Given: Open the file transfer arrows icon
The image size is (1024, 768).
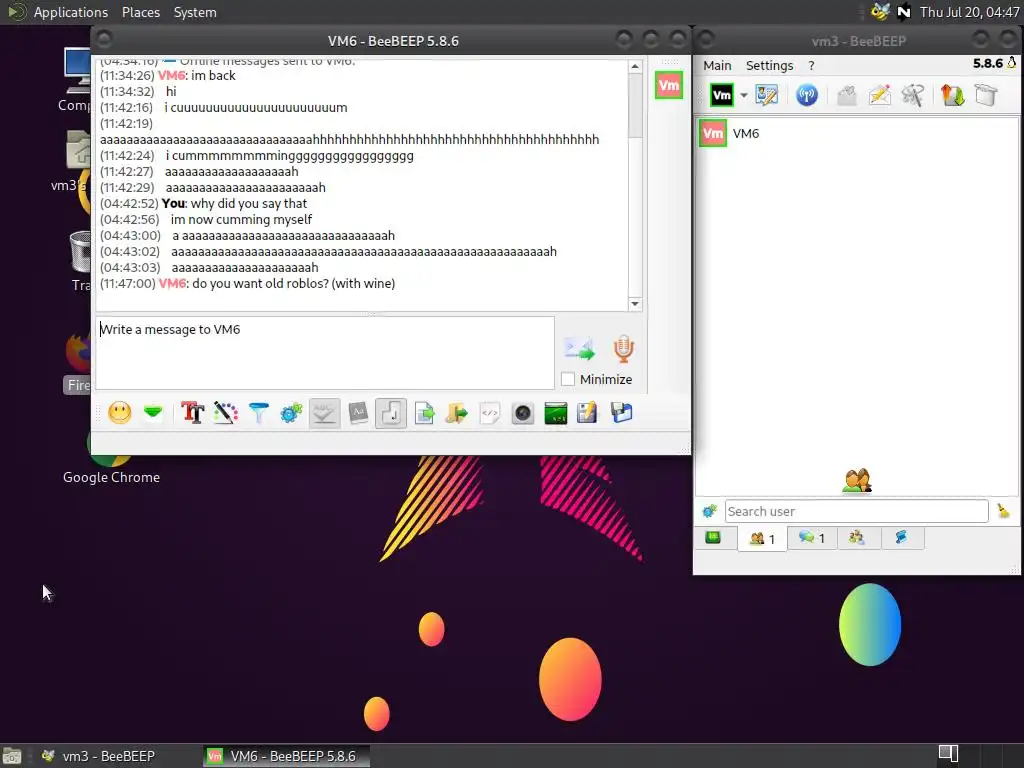Looking at the screenshot, I should click(x=953, y=95).
